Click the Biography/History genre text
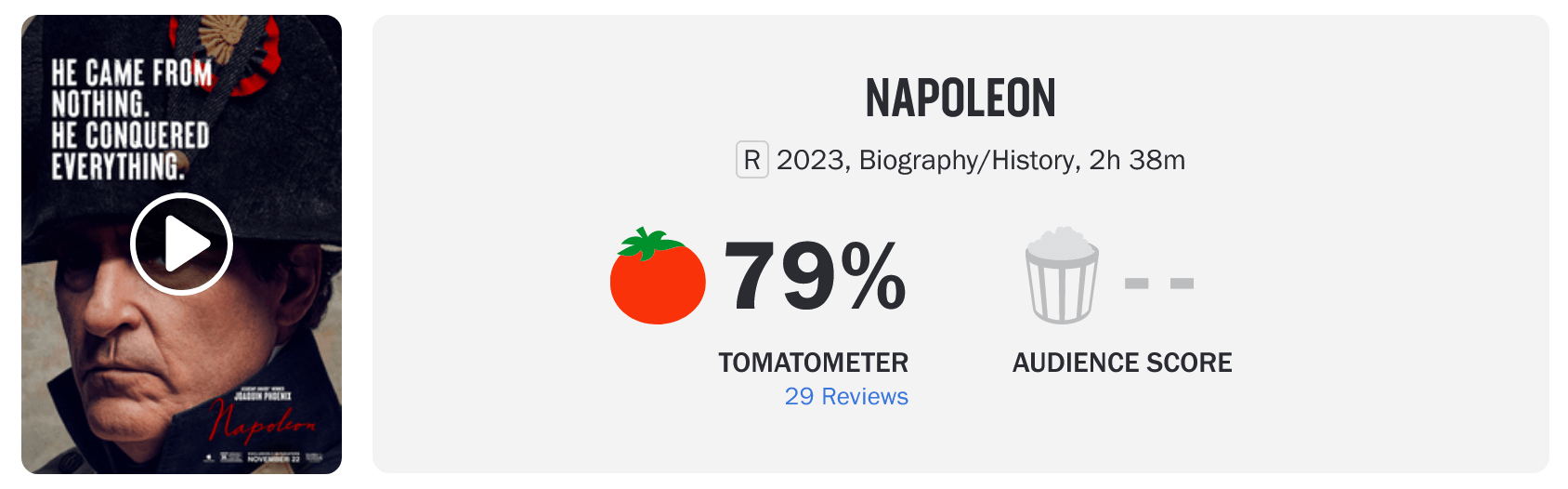The image size is (1568, 489). (x=967, y=160)
